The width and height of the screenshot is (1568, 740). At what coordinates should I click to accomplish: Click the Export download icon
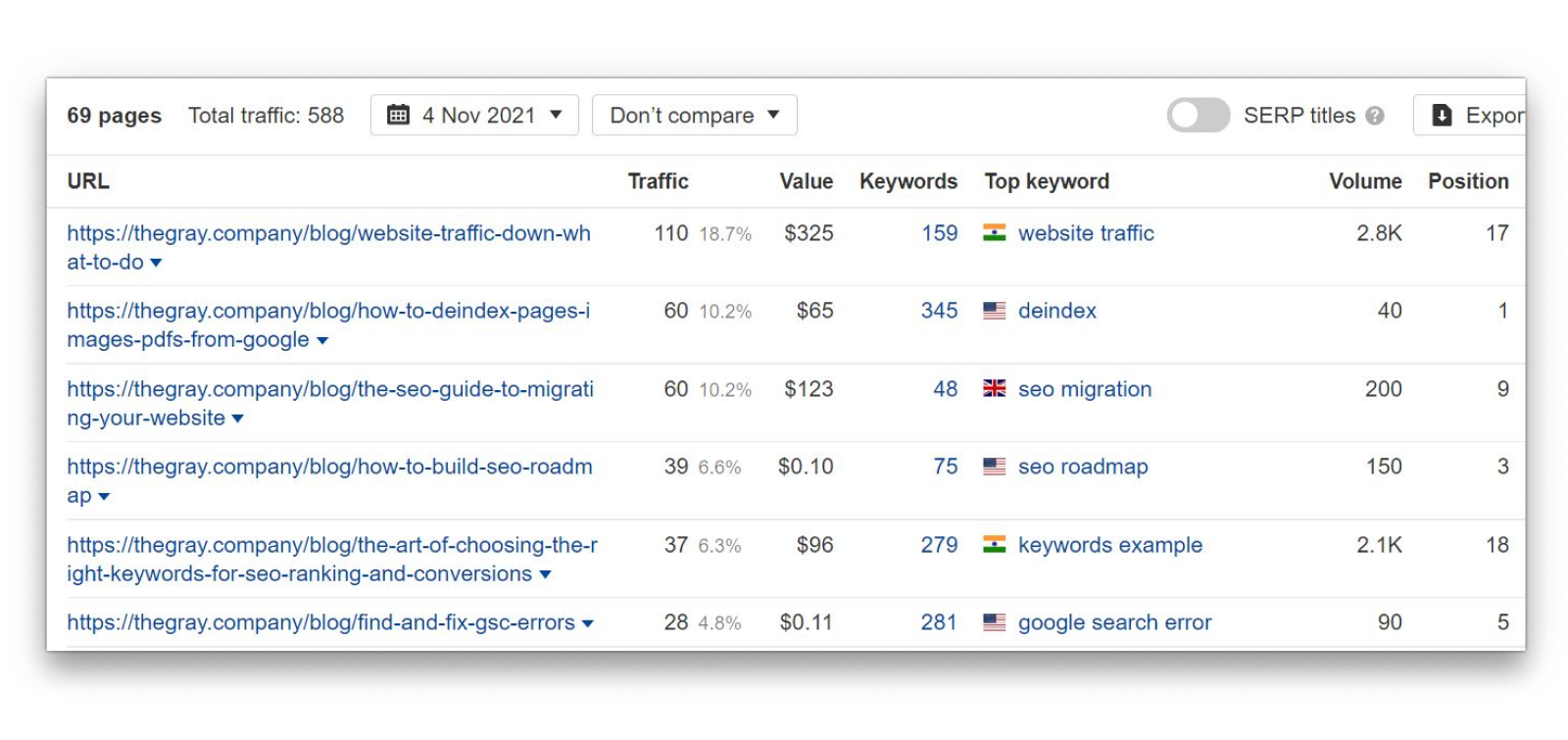[x=1442, y=116]
